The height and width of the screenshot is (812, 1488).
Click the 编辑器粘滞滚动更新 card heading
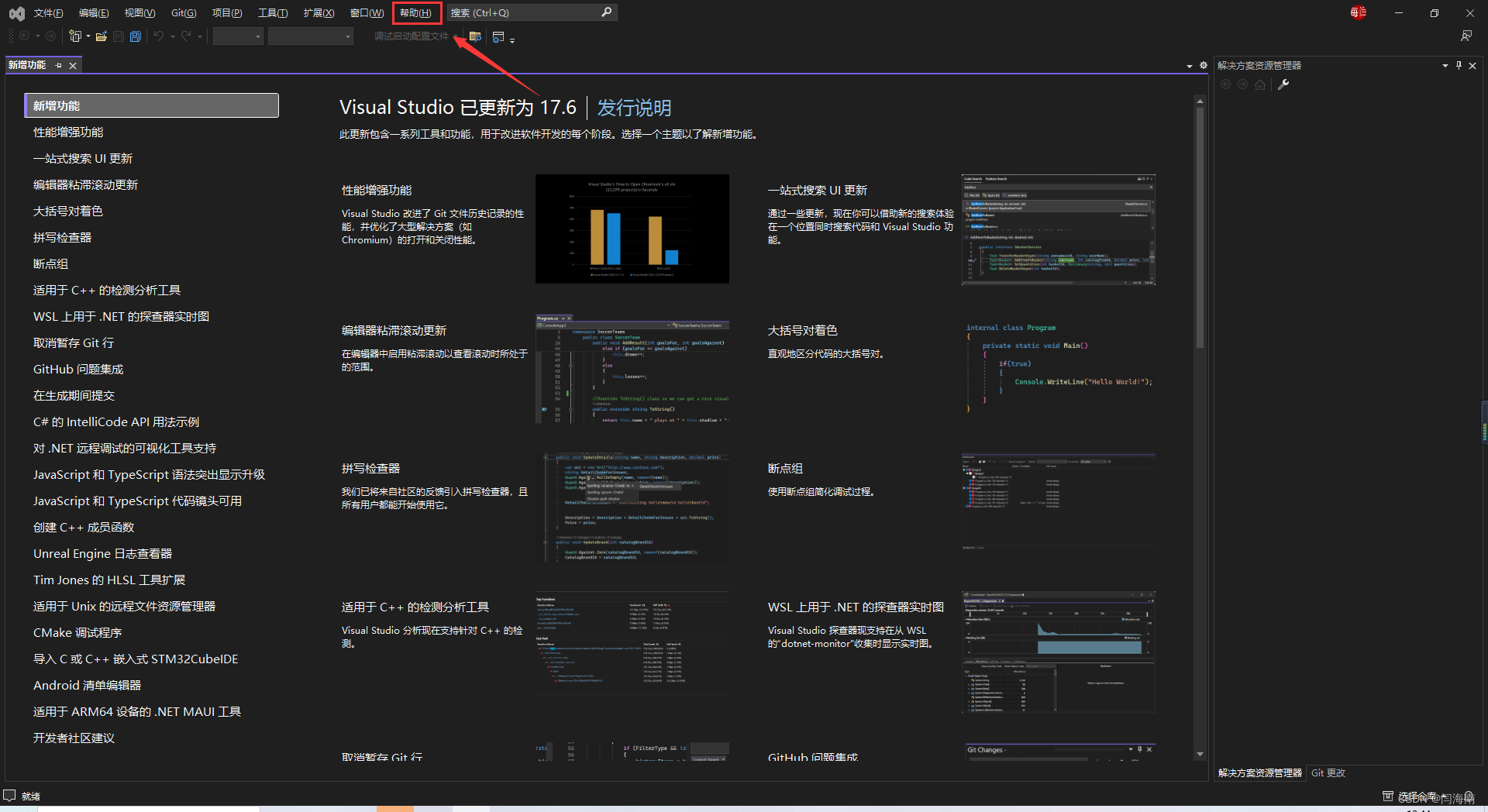pyautogui.click(x=394, y=331)
